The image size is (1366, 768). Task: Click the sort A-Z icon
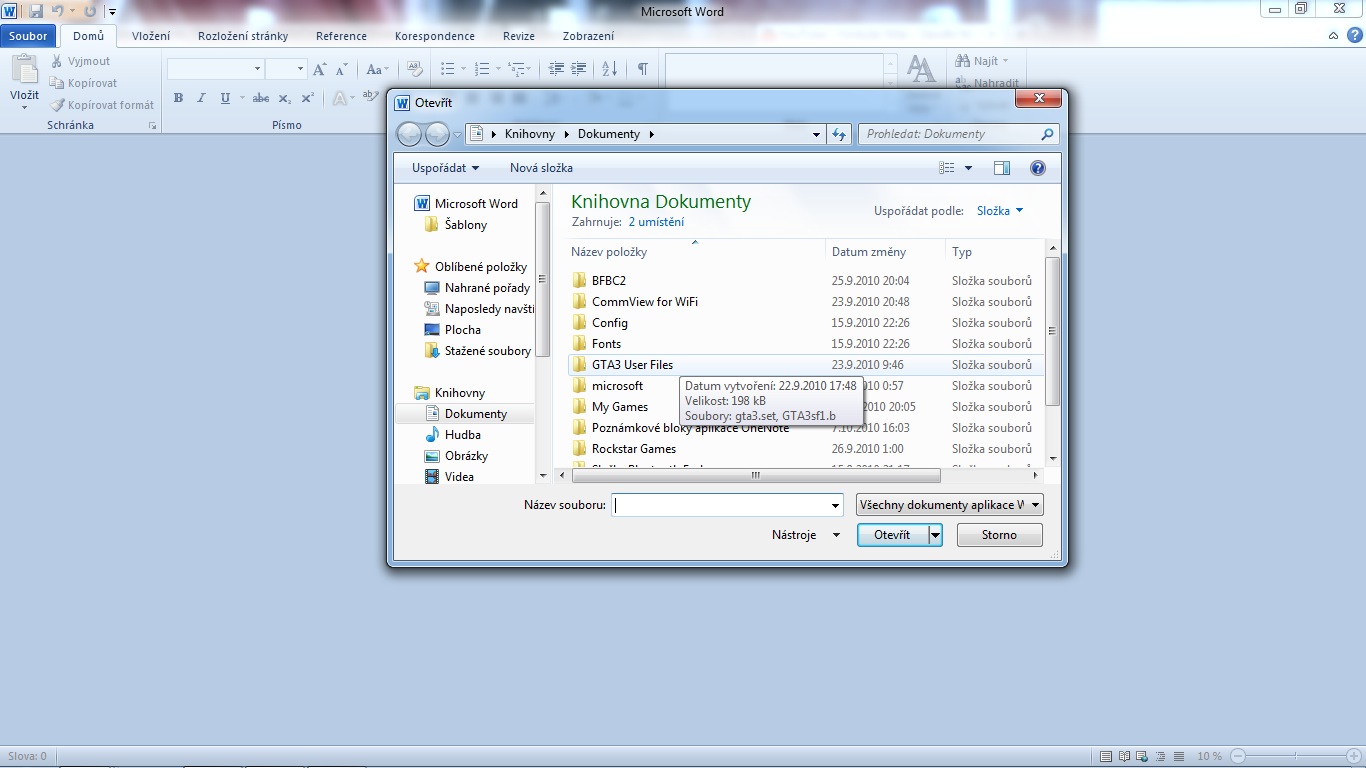click(610, 69)
